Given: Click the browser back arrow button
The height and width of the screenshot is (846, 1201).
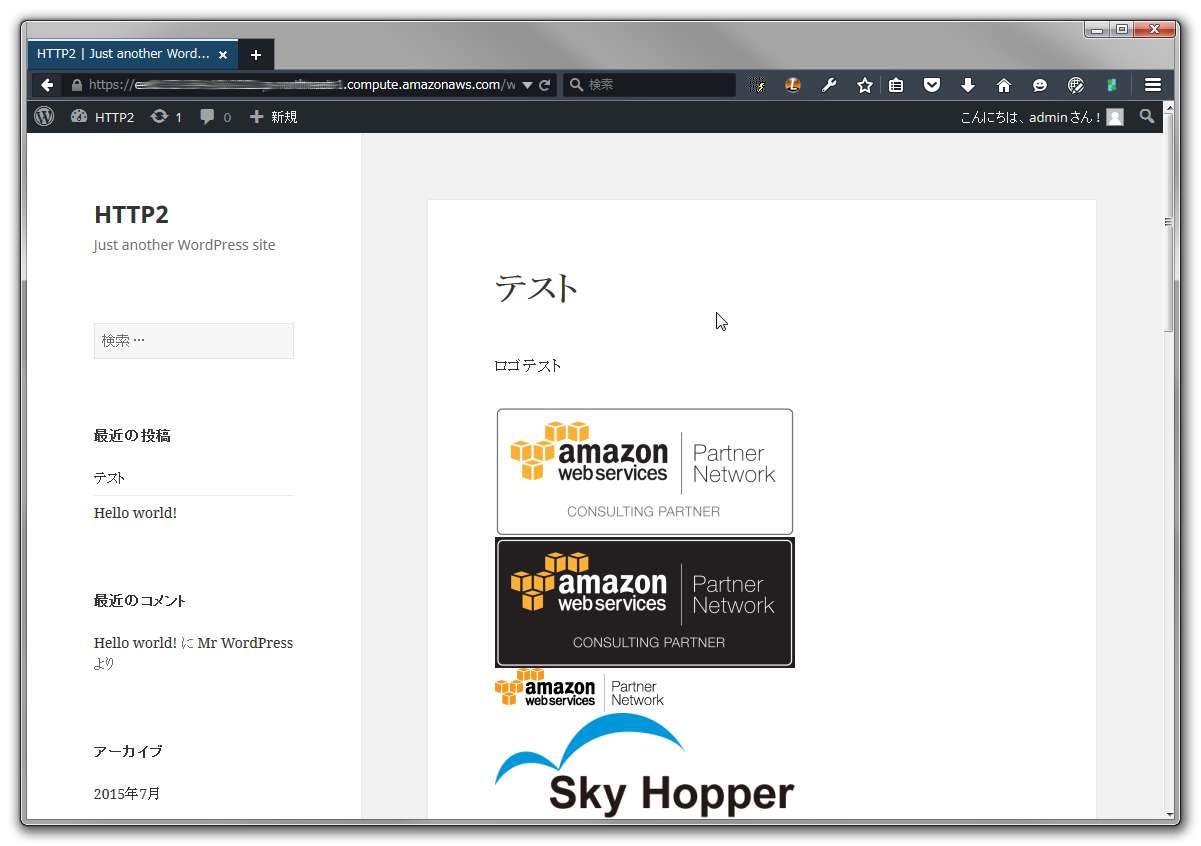Looking at the screenshot, I should [47, 85].
